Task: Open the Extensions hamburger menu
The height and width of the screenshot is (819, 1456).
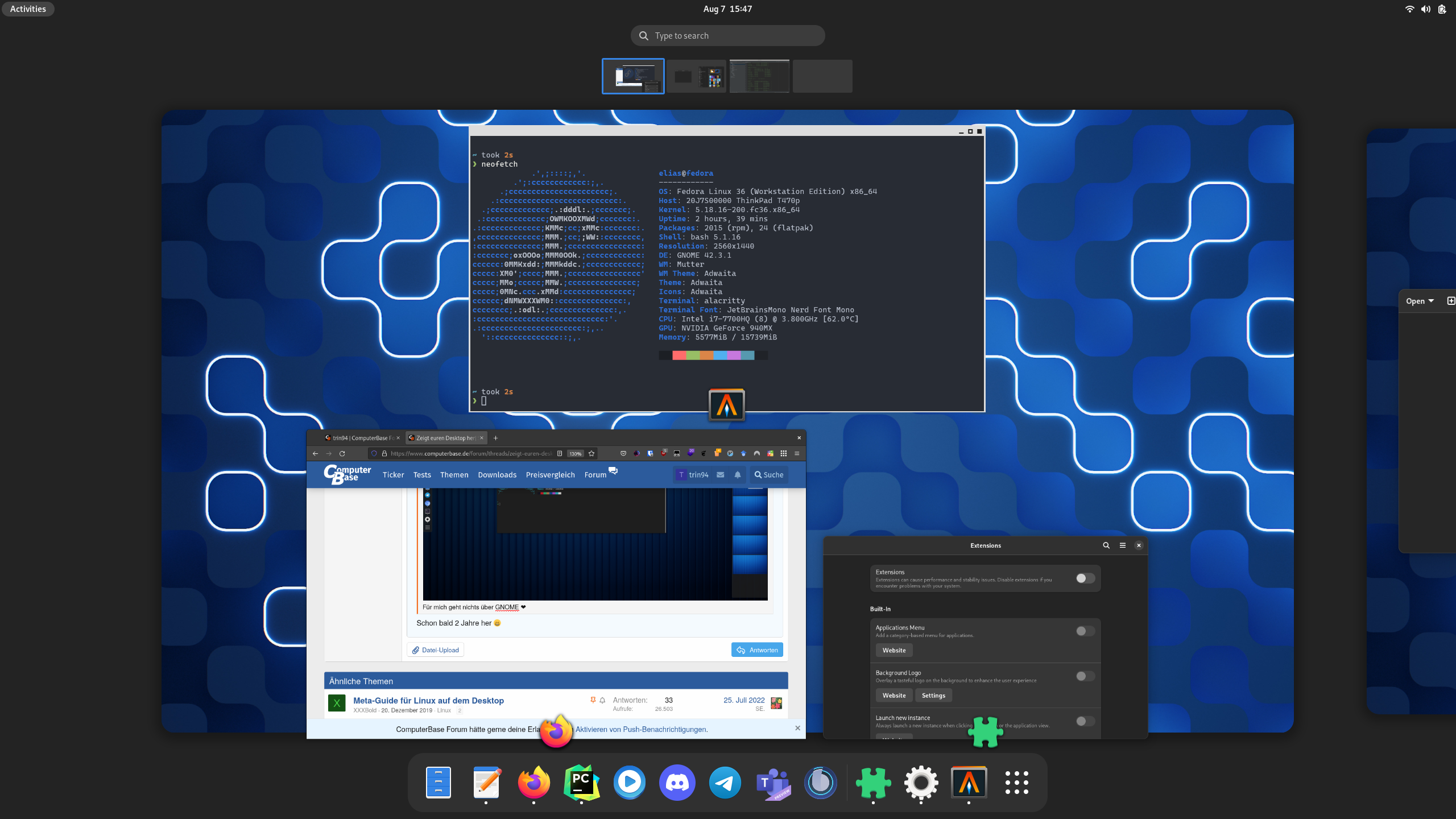Action: (1123, 545)
